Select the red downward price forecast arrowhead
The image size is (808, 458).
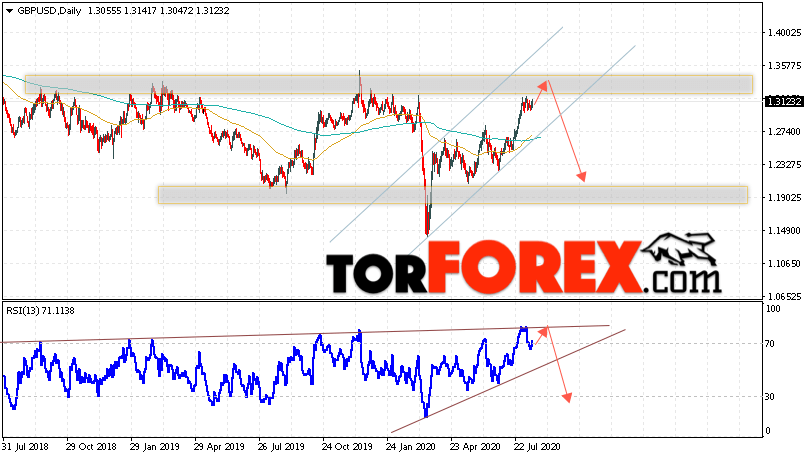tap(581, 176)
